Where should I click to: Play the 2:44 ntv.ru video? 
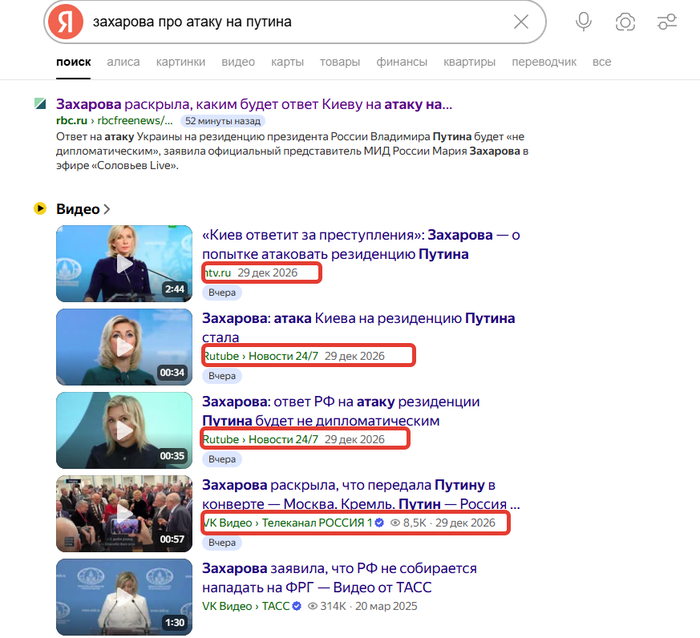124,263
